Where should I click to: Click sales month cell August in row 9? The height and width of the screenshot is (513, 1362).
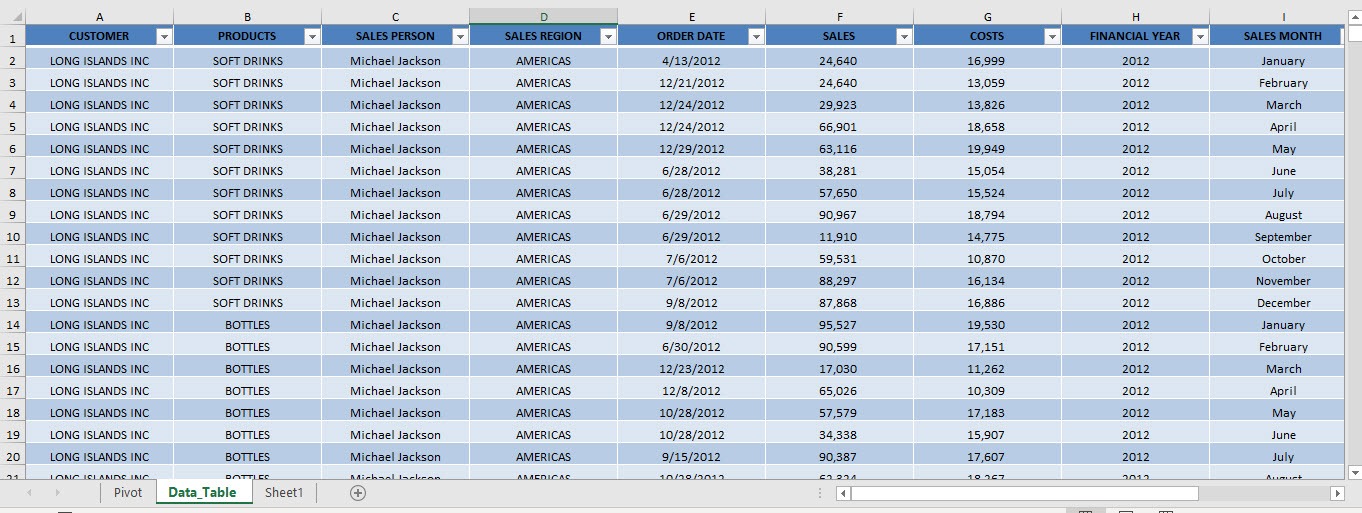coord(1277,215)
